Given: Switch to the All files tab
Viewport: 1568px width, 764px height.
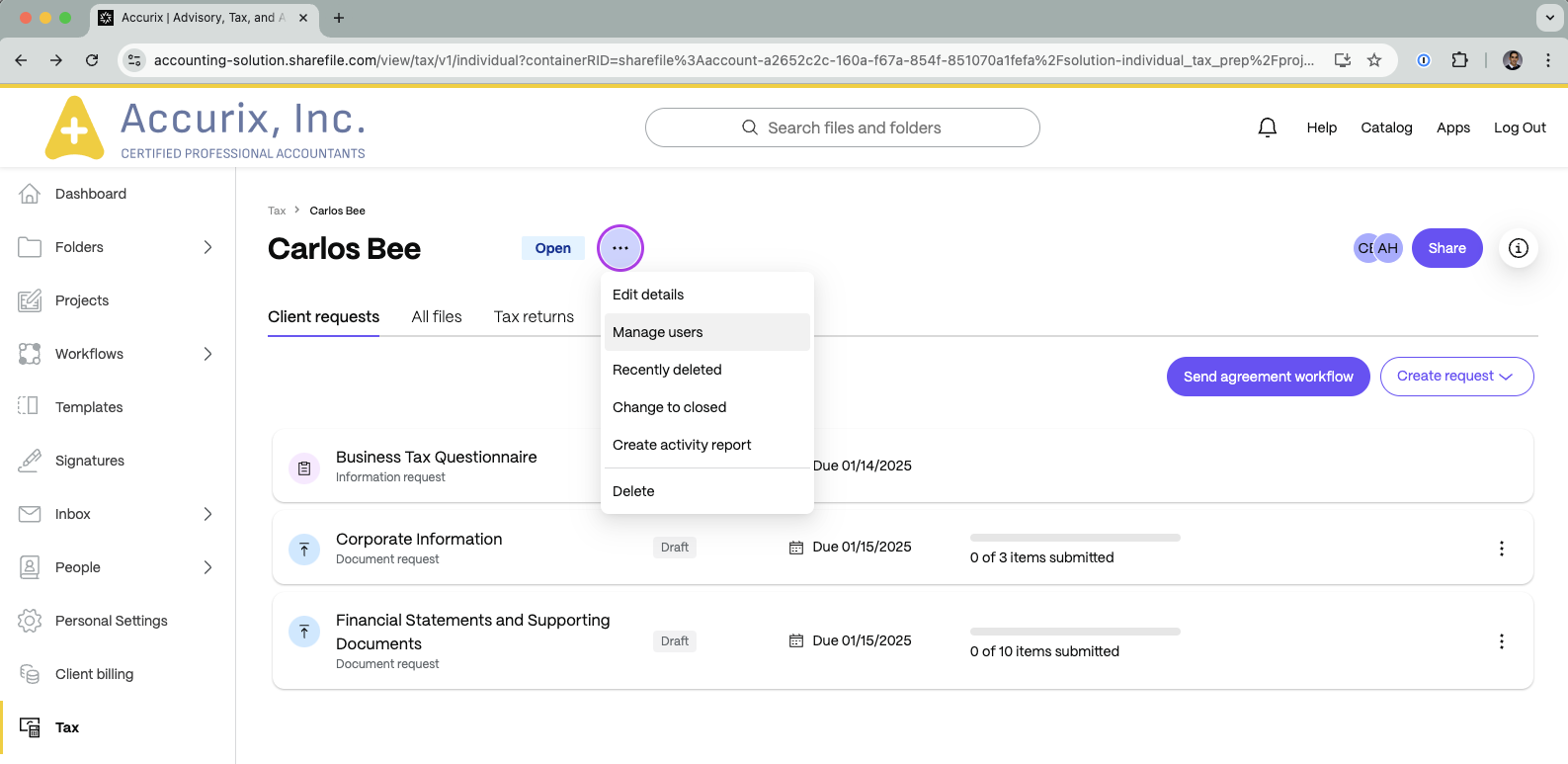Looking at the screenshot, I should (437, 316).
